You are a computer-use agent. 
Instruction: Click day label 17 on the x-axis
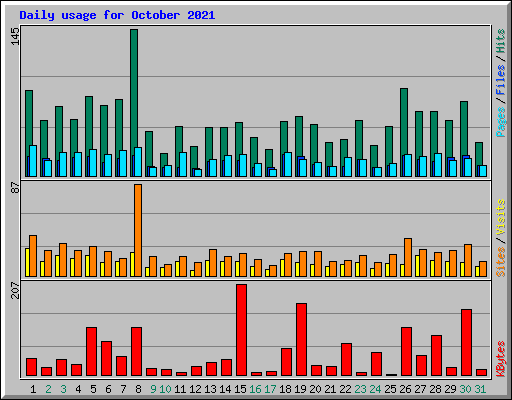(x=270, y=389)
